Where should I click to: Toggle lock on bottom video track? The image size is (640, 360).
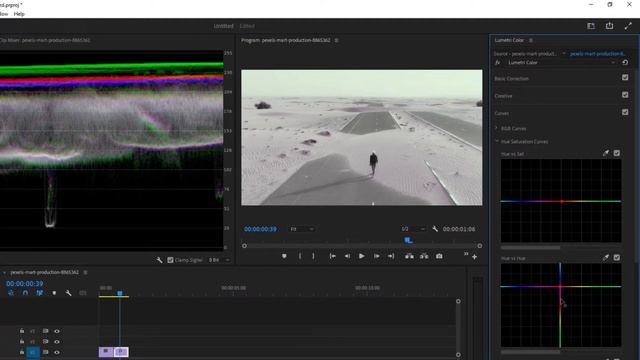pos(22,352)
